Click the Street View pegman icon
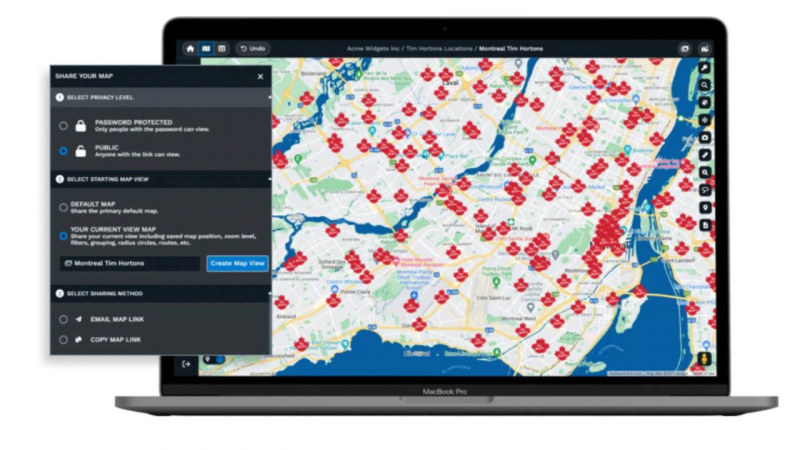800x450 pixels. (x=705, y=359)
